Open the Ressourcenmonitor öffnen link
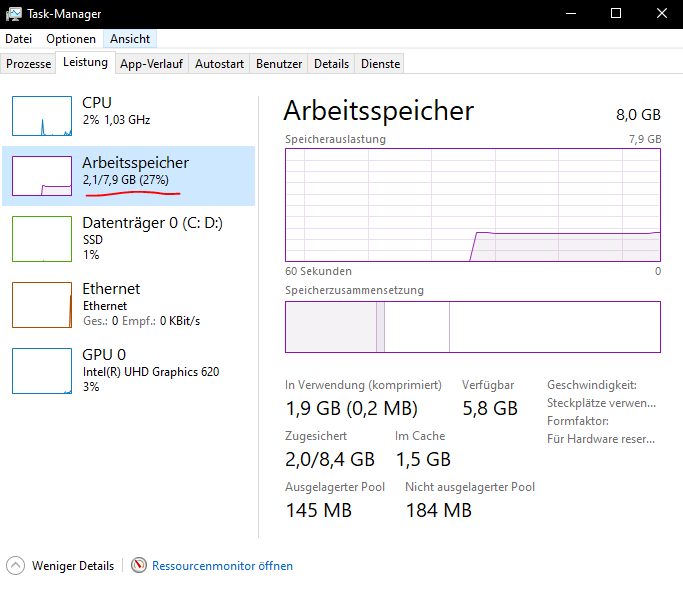683x589 pixels. tap(222, 565)
